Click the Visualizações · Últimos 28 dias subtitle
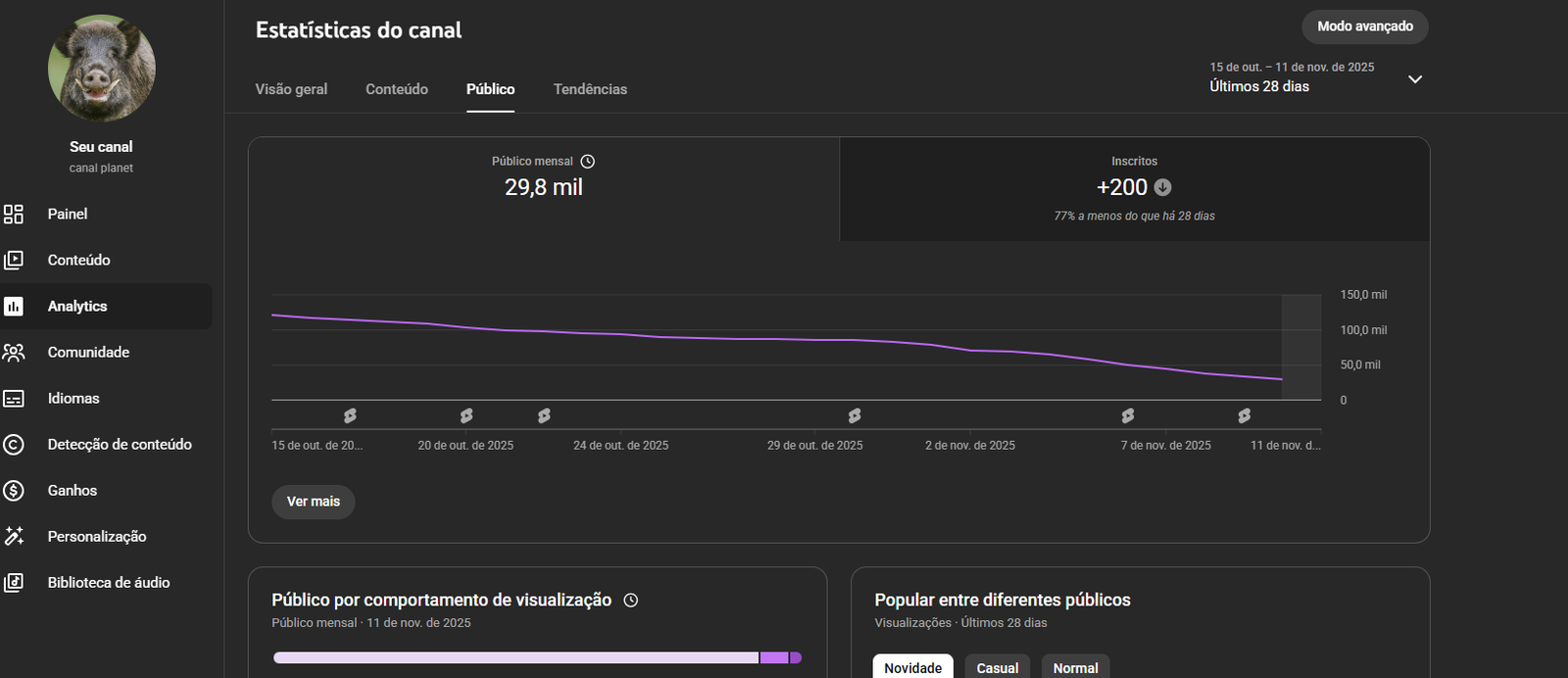 [960, 623]
